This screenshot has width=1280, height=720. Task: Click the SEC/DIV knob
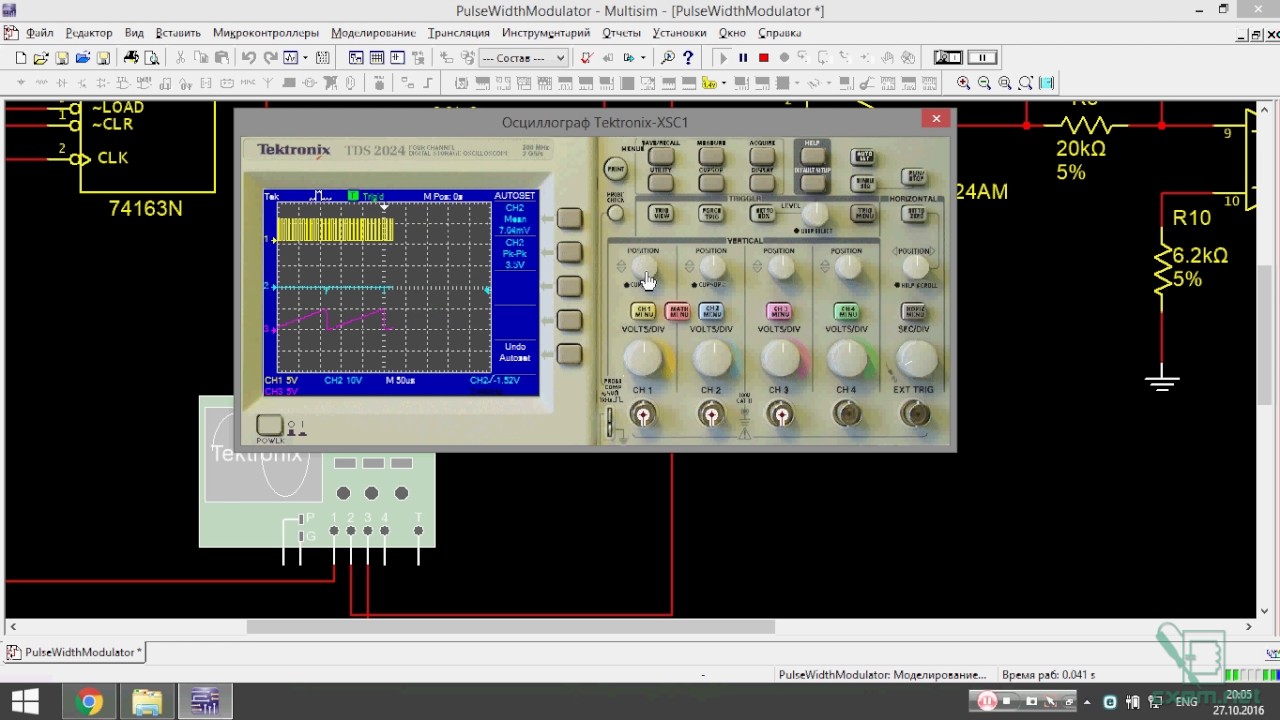pyautogui.click(x=915, y=359)
